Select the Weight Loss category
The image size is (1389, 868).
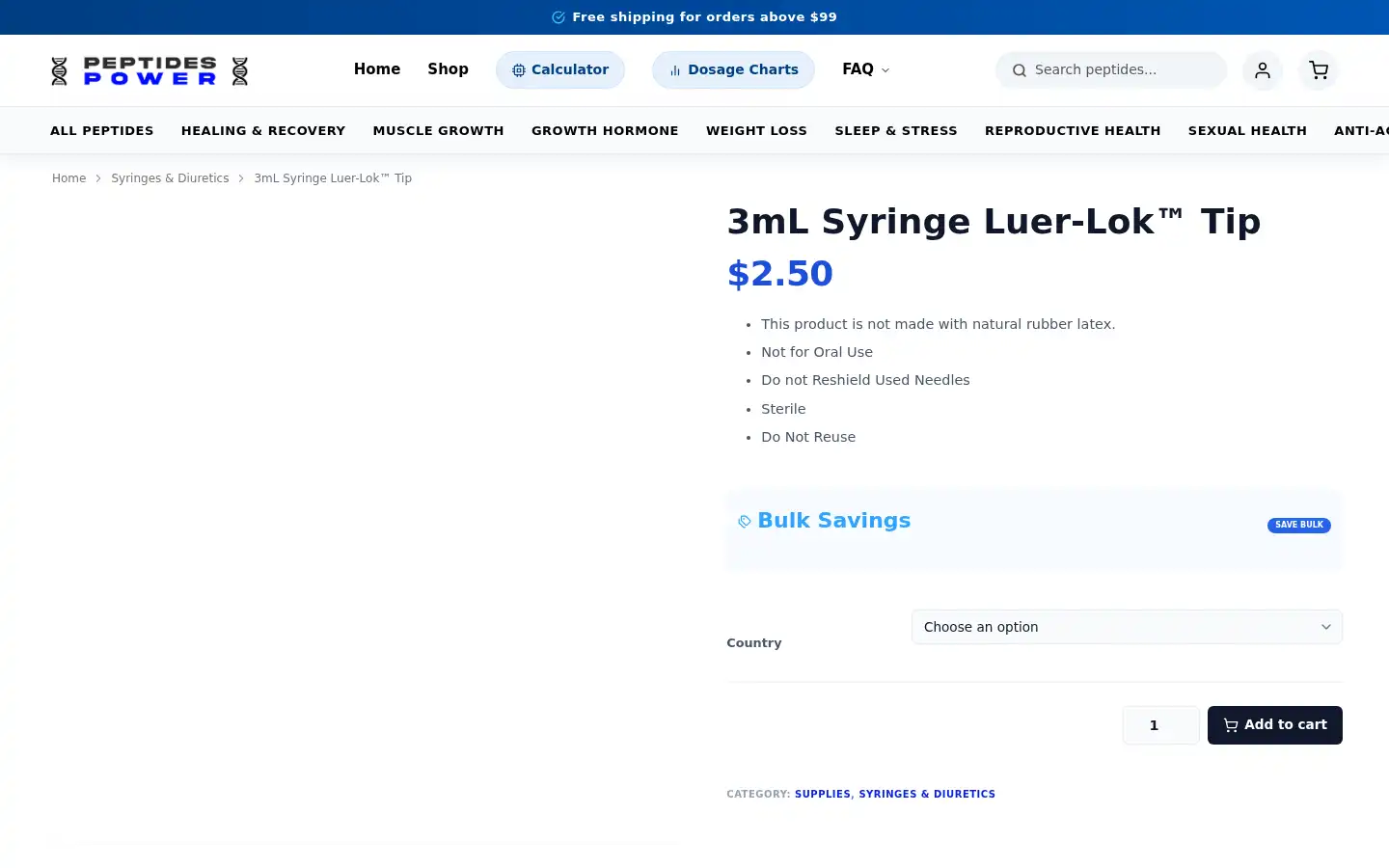[756, 131]
